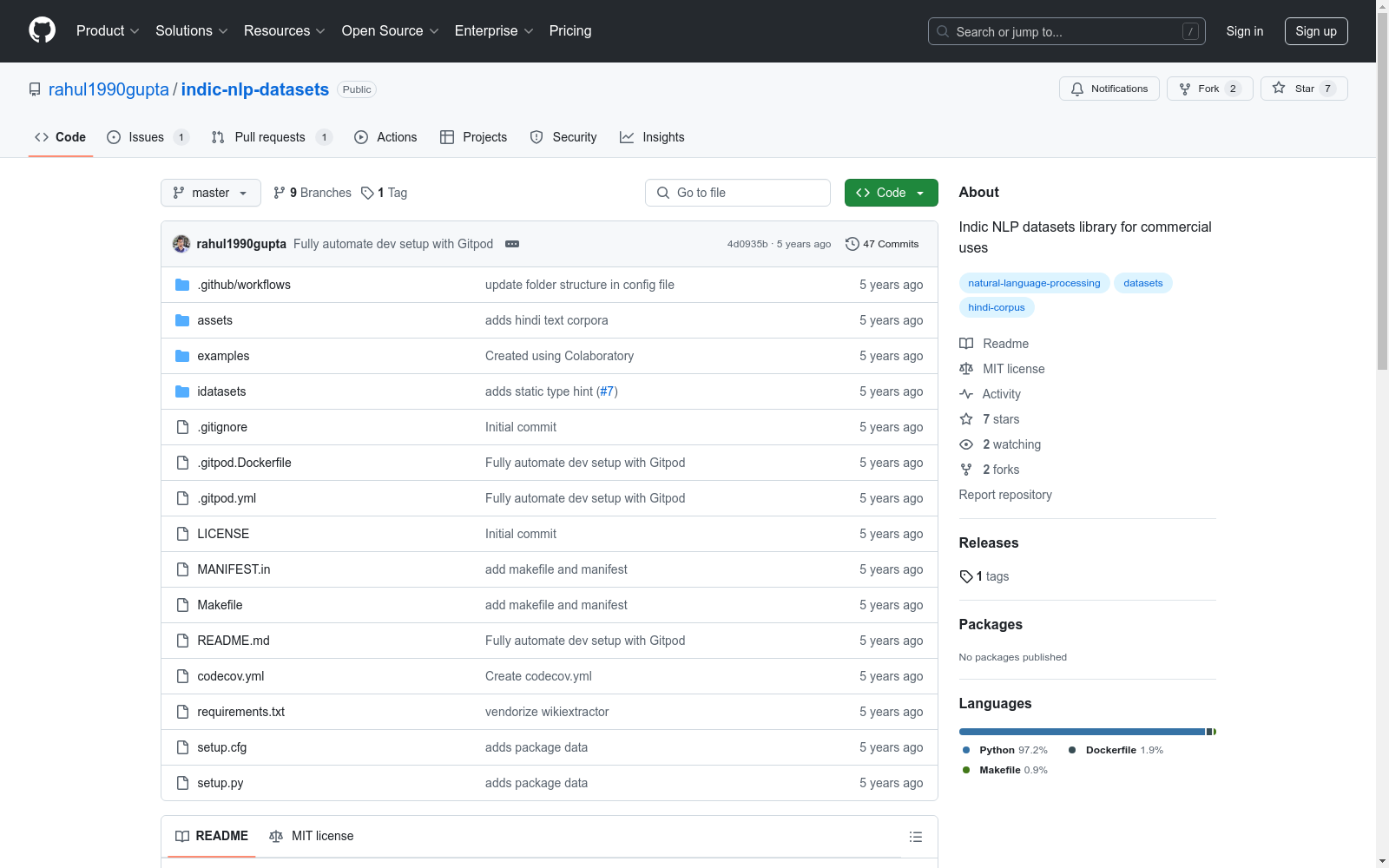The width and height of the screenshot is (1389, 868).
Task: Open the Insights tab
Action: tap(652, 137)
